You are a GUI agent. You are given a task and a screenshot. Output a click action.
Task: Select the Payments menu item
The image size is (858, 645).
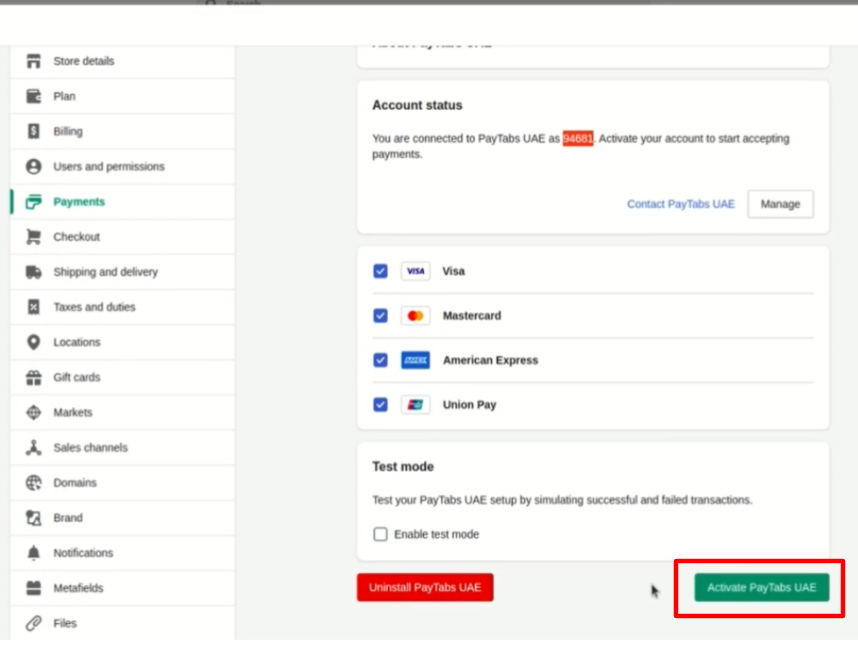pyautogui.click(x=123, y=202)
